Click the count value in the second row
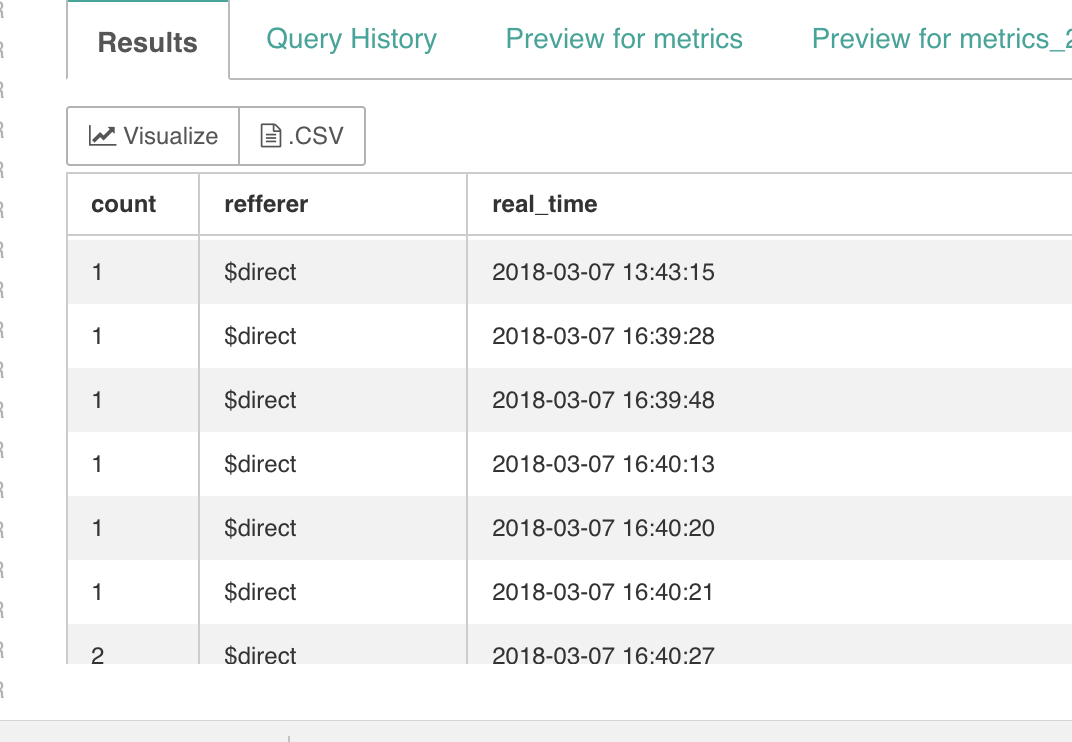1072x742 pixels. coord(97,335)
